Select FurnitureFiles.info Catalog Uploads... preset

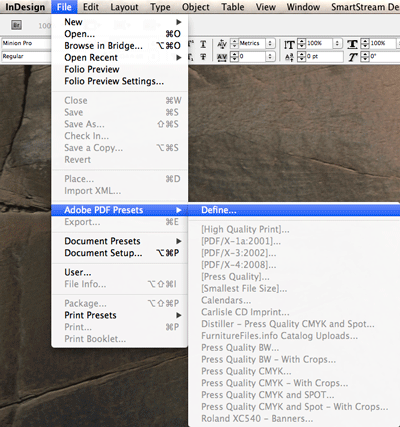click(x=294, y=336)
